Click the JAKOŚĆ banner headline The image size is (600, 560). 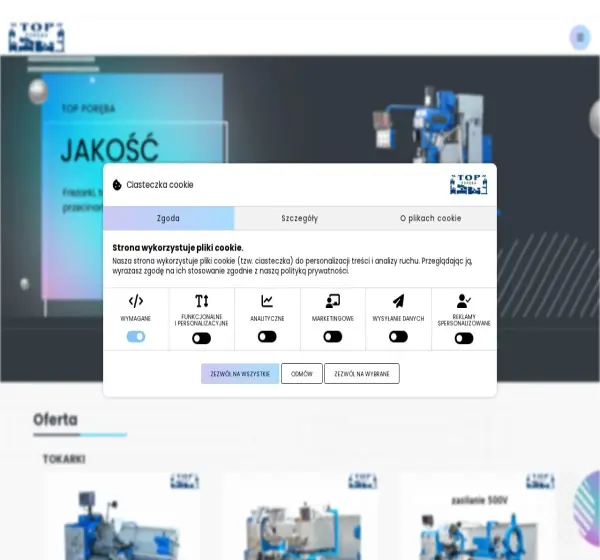click(x=109, y=149)
